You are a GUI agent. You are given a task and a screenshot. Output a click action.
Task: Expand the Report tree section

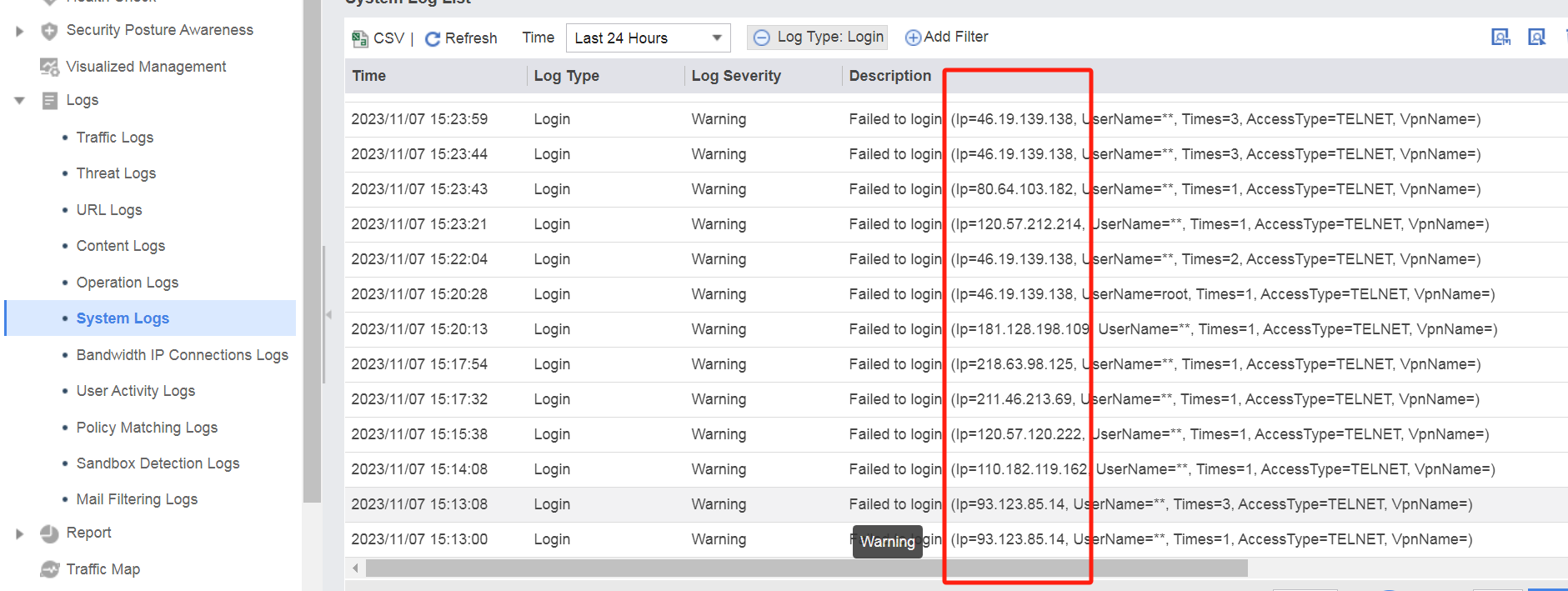coord(19,533)
